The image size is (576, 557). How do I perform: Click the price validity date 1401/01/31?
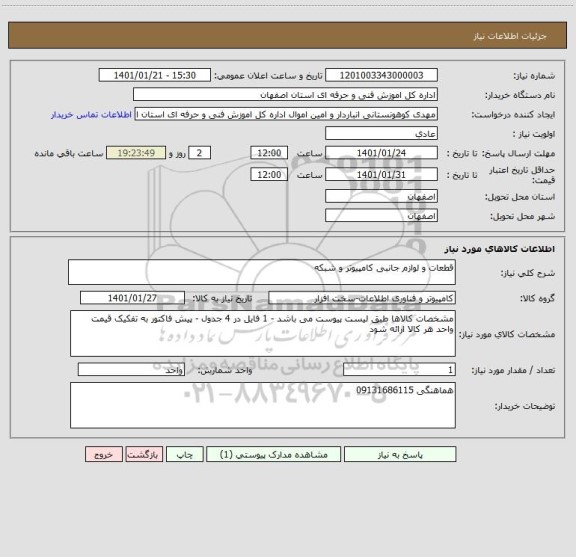pos(381,175)
